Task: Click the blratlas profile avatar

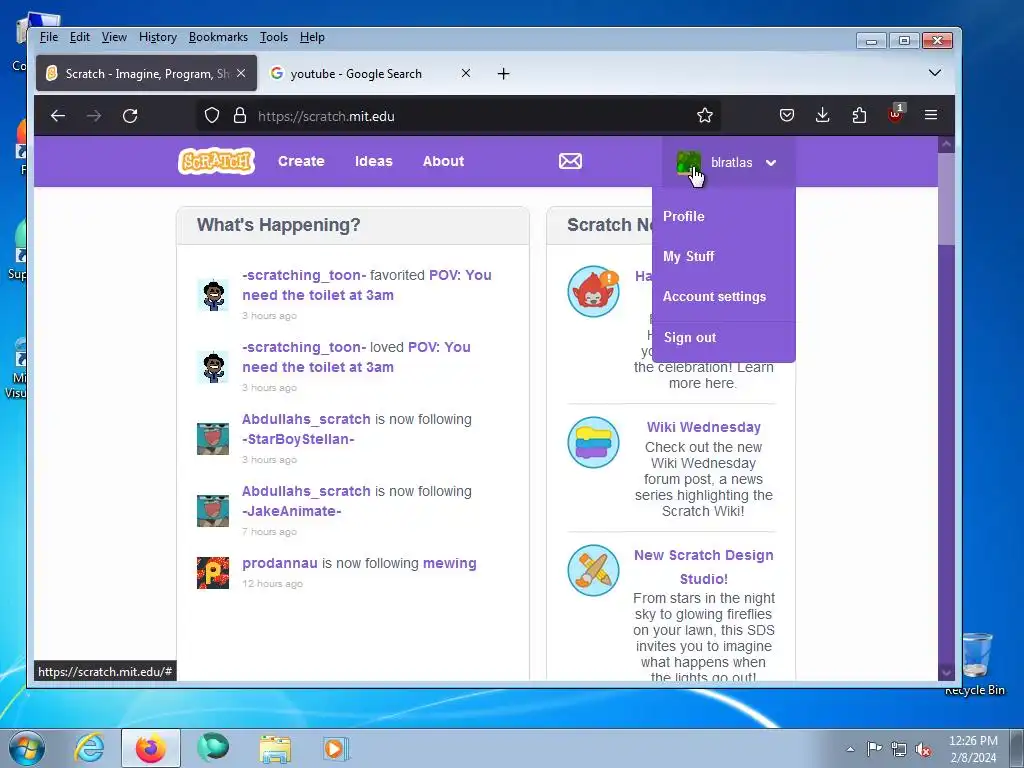Action: coord(688,162)
